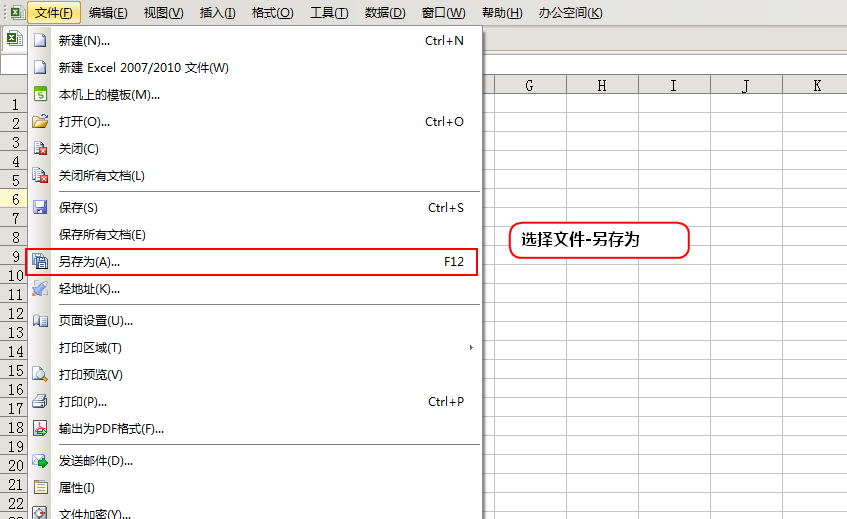The image size is (847, 519).
Task: Click the template icon beside 本机上的模板
Action: coord(40,95)
